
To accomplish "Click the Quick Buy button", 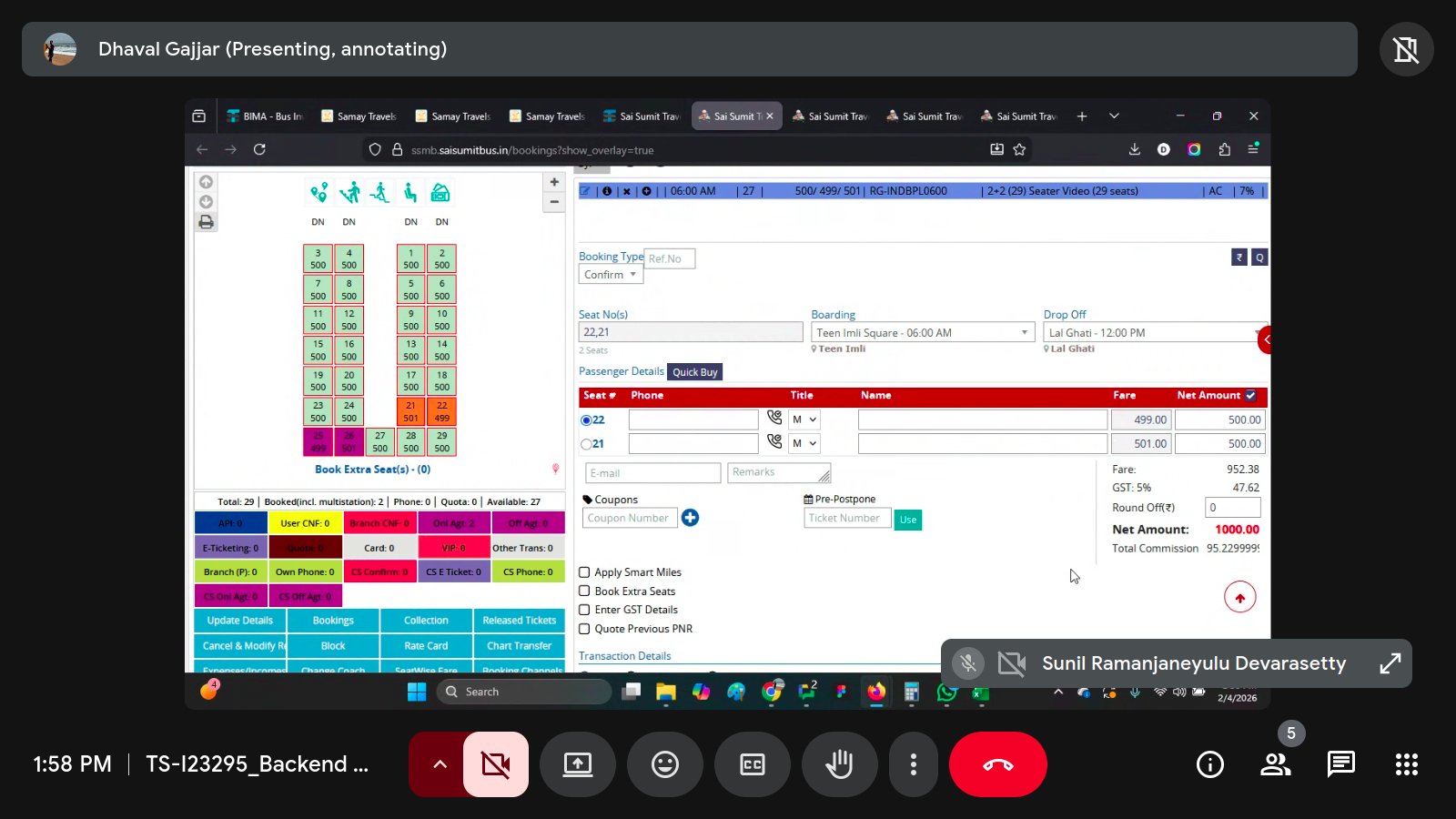I will point(695,372).
